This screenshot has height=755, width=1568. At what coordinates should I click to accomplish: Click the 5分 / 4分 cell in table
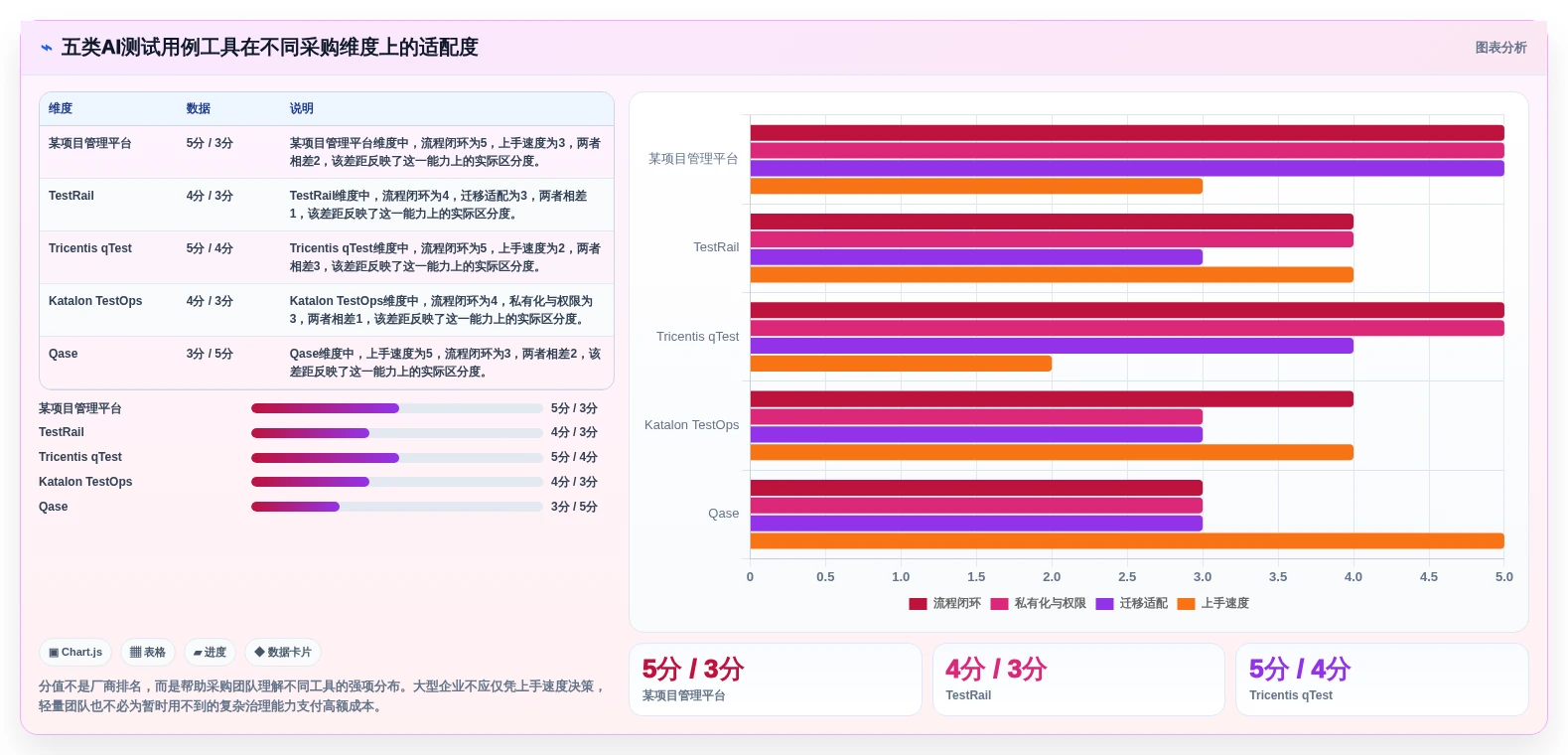point(210,248)
